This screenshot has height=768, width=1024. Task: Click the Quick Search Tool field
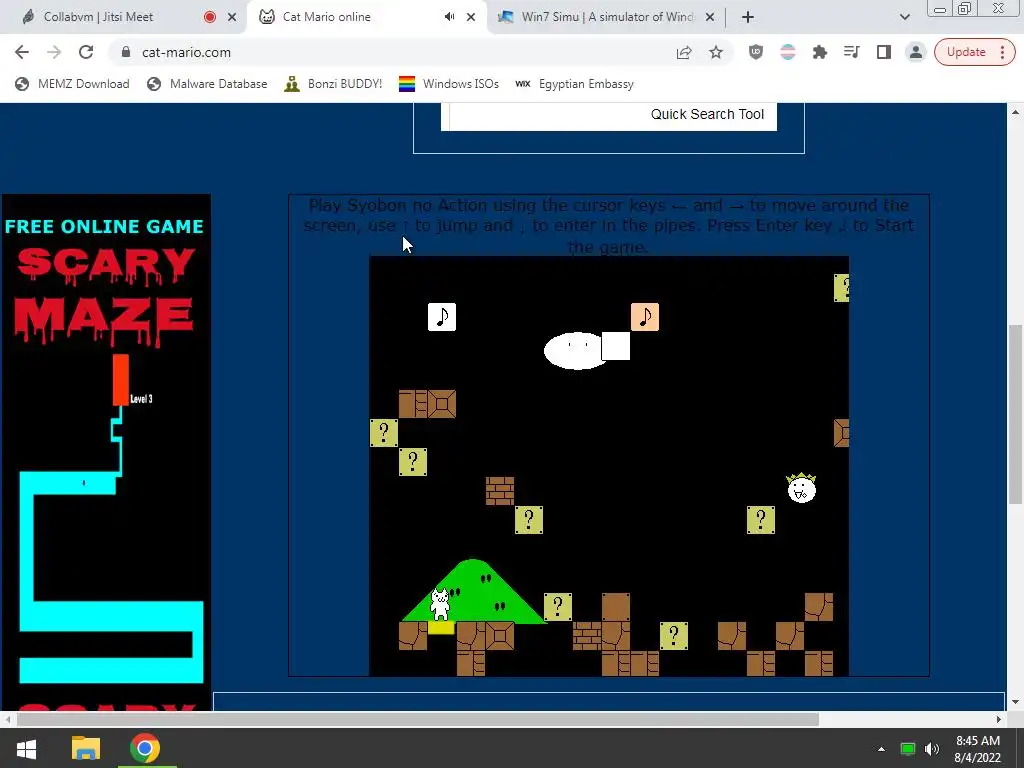click(609, 116)
